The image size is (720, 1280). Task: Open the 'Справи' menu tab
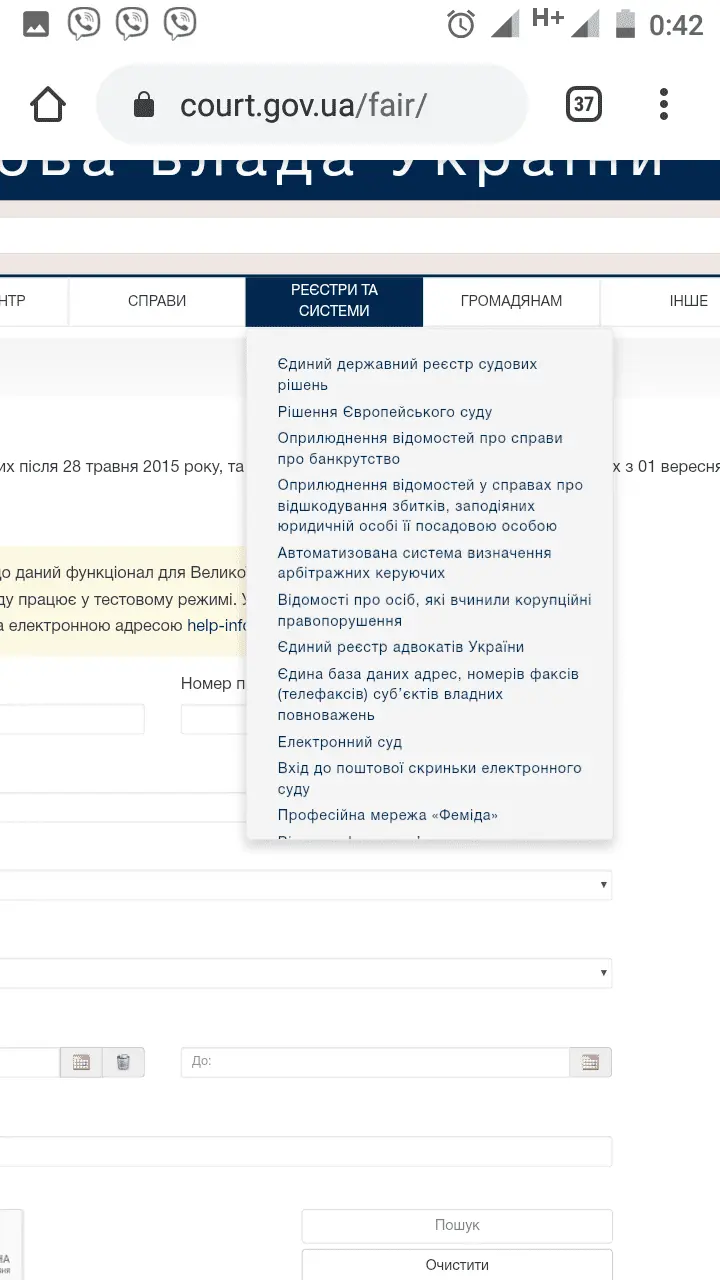157,301
